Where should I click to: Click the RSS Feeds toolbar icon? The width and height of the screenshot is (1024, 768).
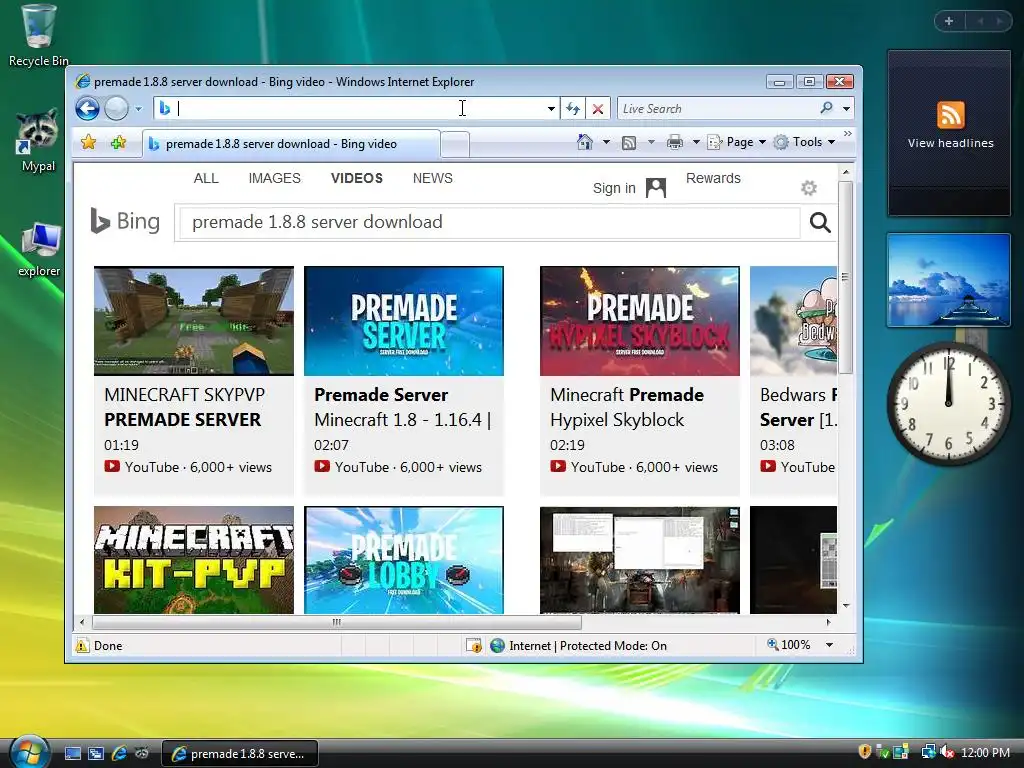click(629, 142)
